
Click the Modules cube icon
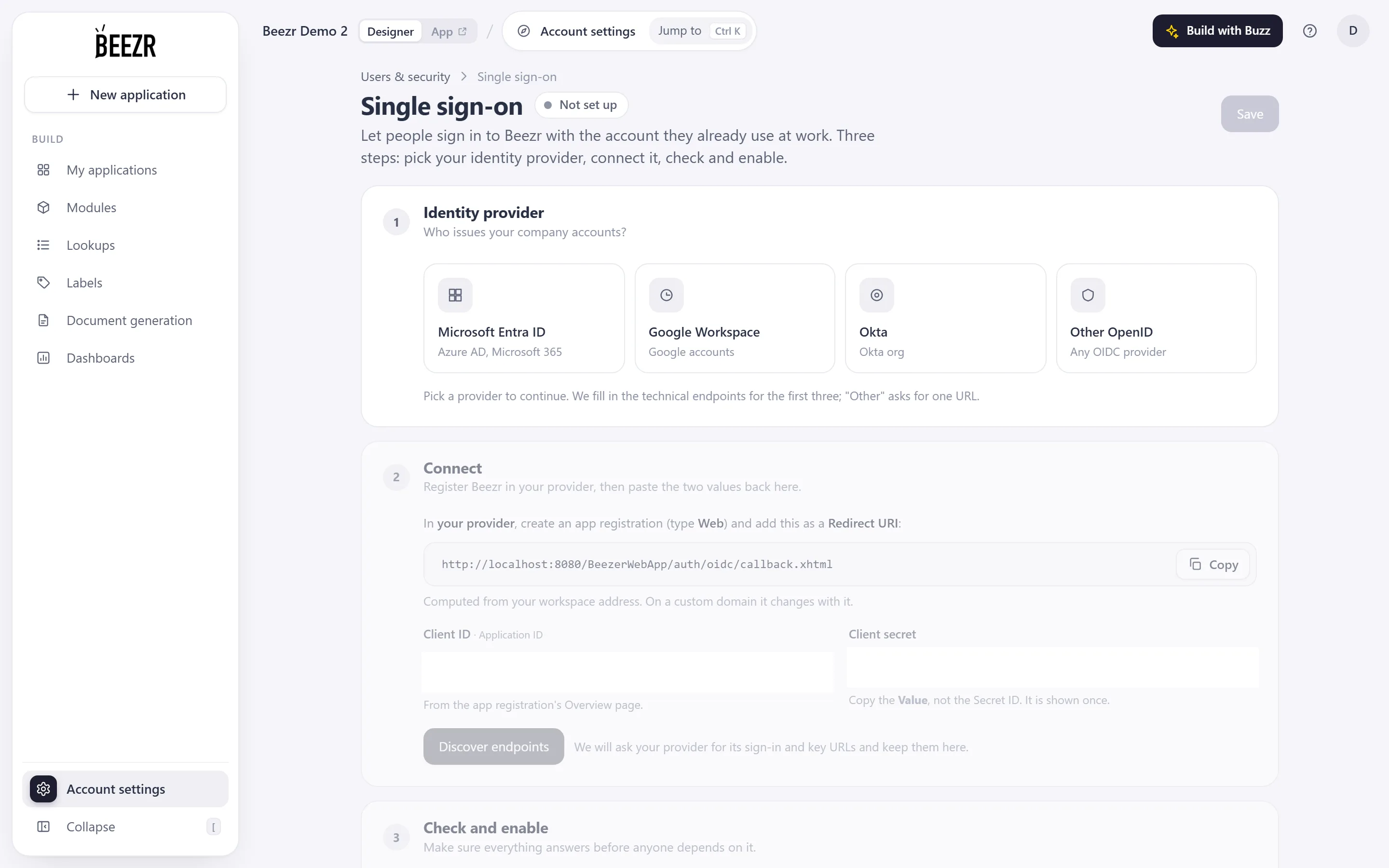click(43, 207)
